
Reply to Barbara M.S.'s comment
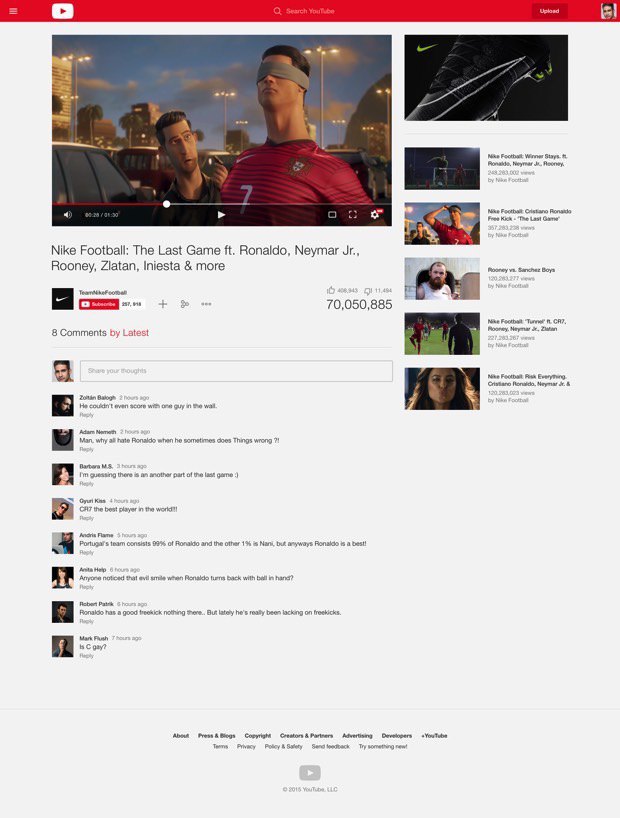point(87,484)
